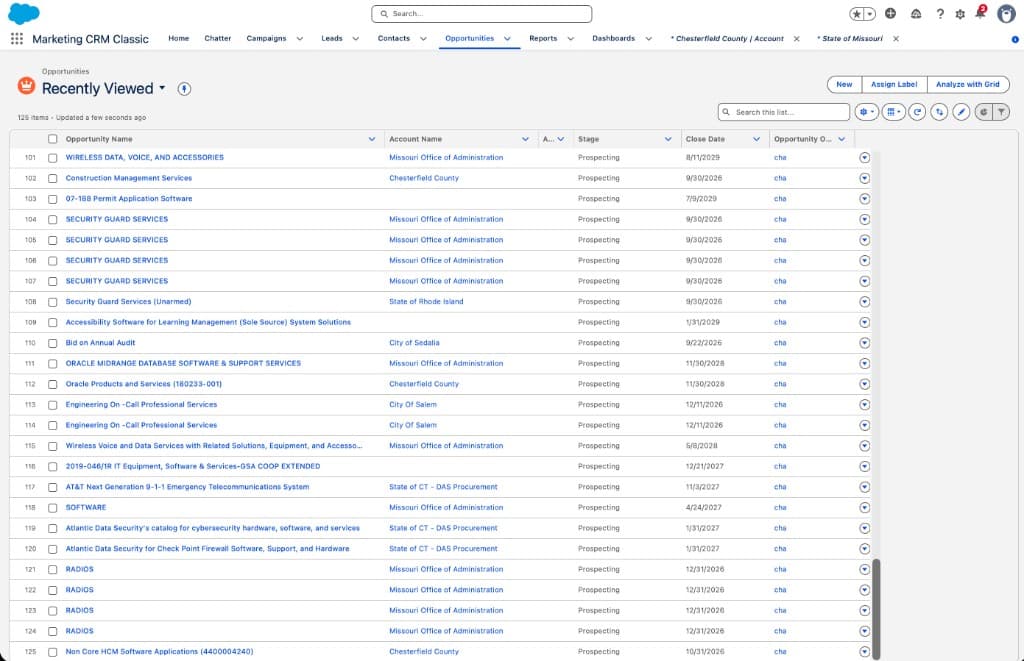The height and width of the screenshot is (661, 1024).
Task: Expand the Opportunities nav dropdown chevron
Action: [x=507, y=39]
